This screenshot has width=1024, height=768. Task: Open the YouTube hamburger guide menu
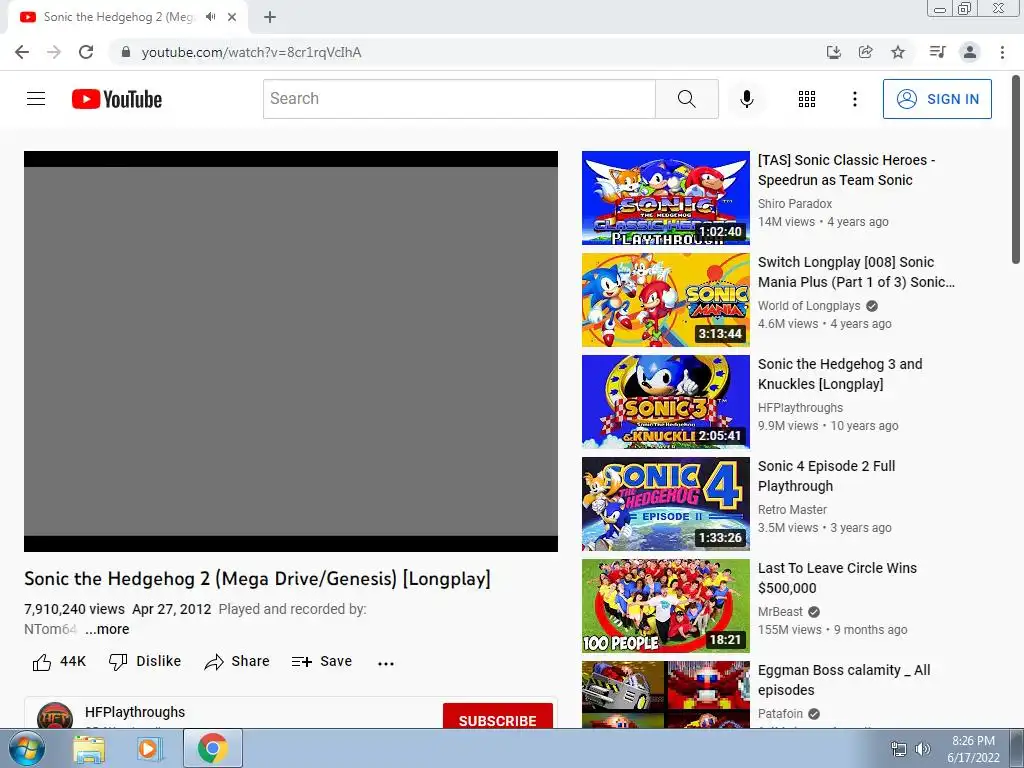pos(36,99)
